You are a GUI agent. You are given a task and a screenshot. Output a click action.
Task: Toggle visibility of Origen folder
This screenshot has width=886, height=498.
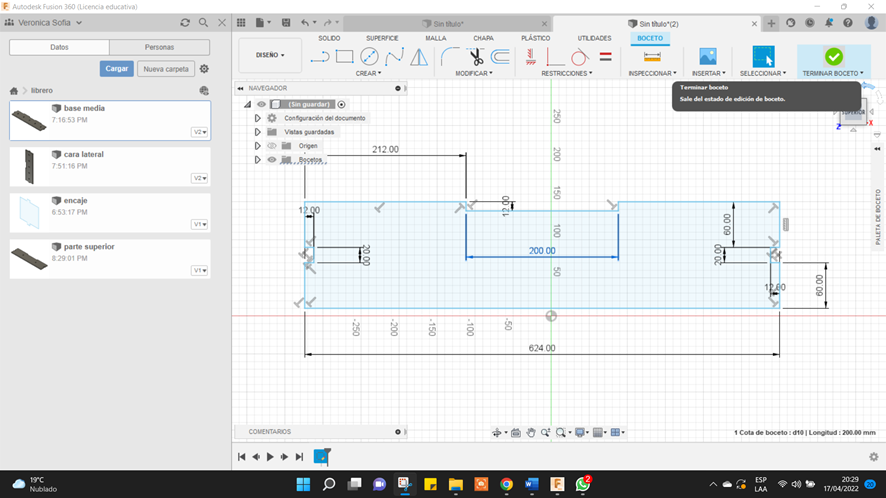[x=271, y=146]
